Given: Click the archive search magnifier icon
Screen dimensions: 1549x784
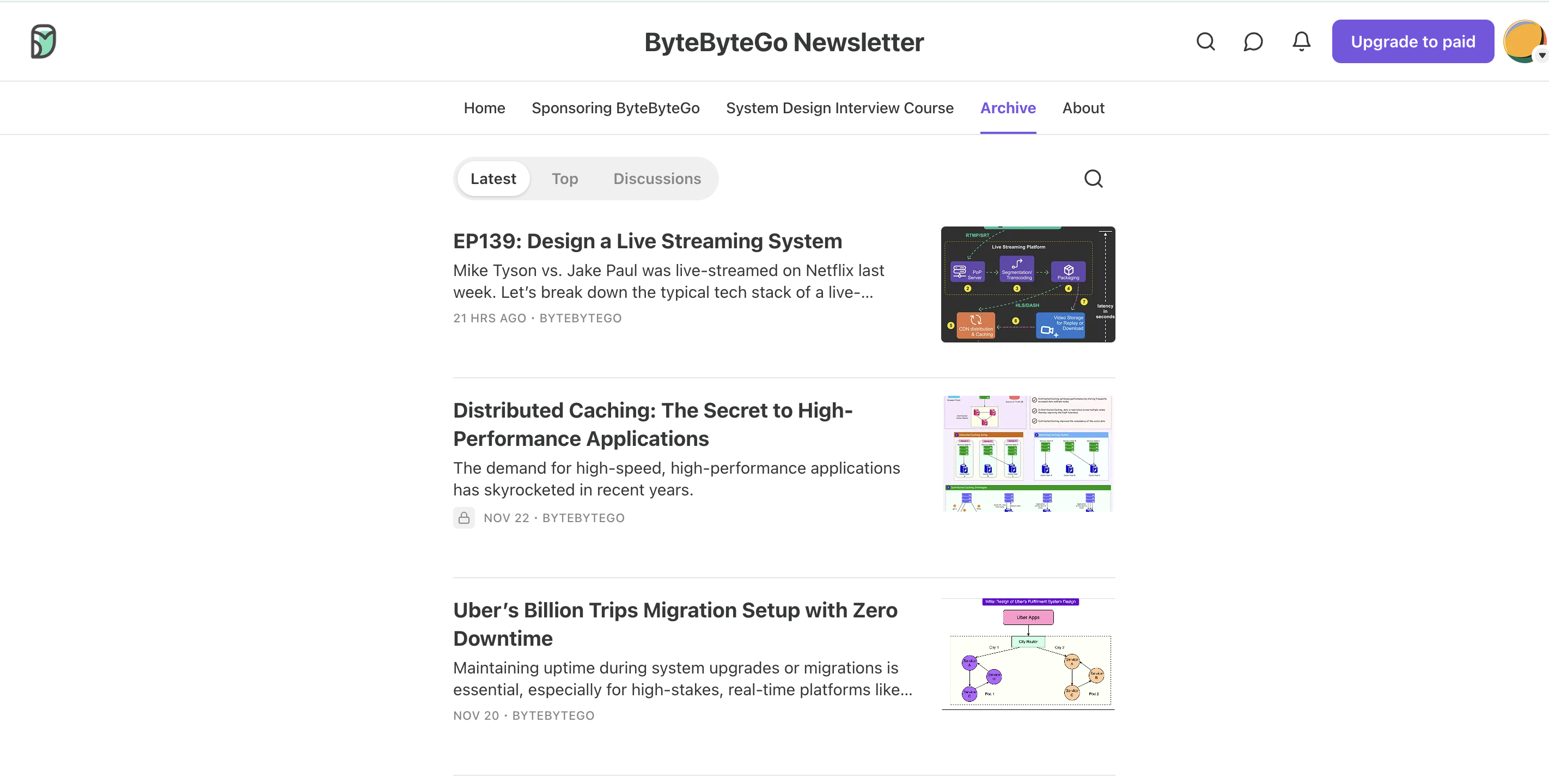Looking at the screenshot, I should (1093, 179).
